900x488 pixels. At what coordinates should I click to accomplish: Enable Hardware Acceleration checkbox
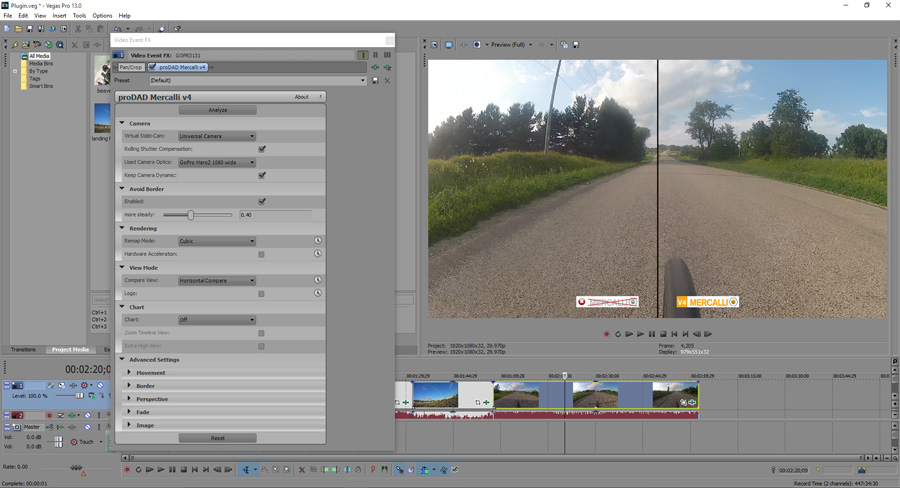[261, 254]
